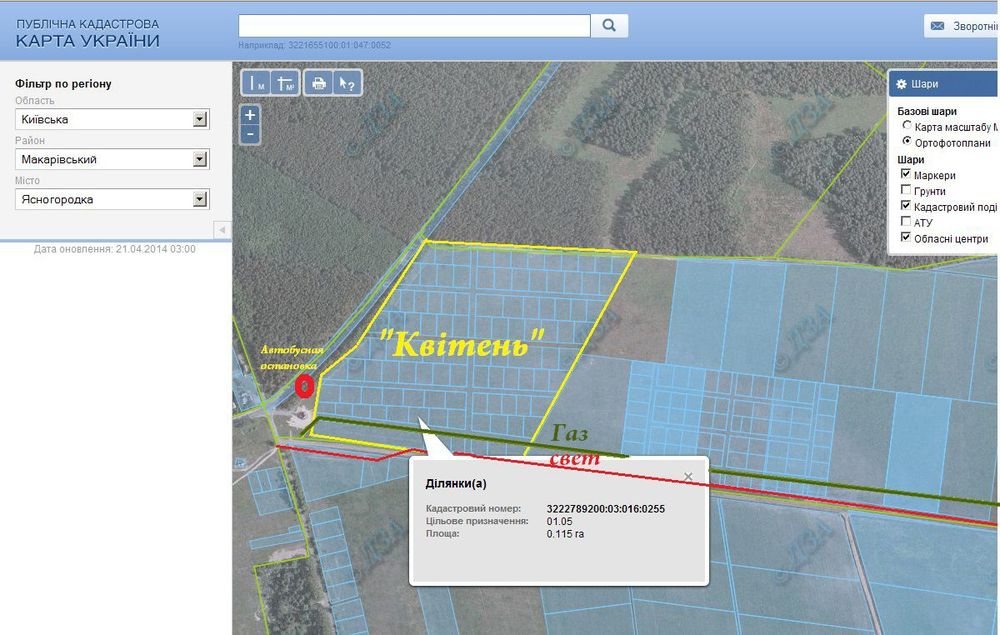Click the Зворотній feedback button

[962, 26]
